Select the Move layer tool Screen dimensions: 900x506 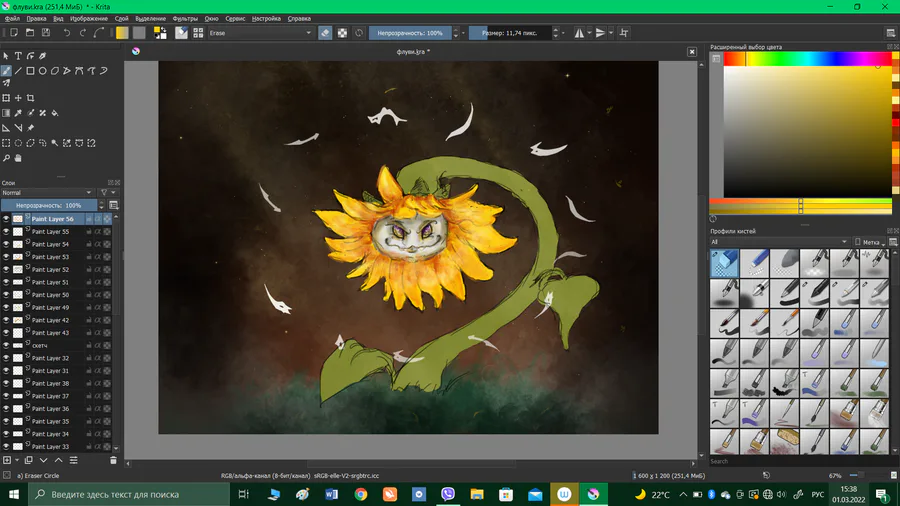[18, 98]
